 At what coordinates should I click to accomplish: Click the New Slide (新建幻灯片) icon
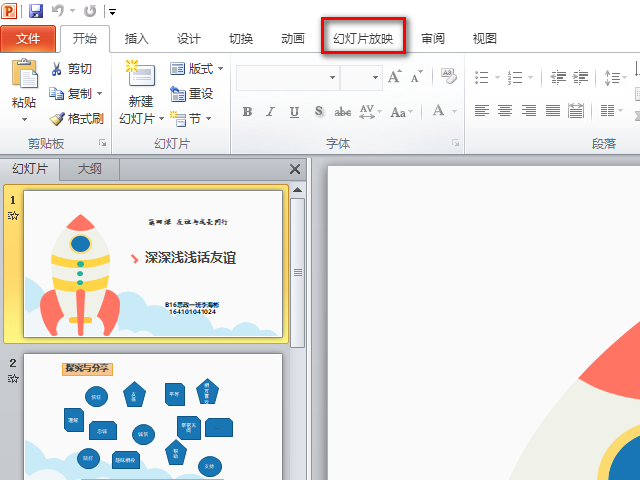140,73
